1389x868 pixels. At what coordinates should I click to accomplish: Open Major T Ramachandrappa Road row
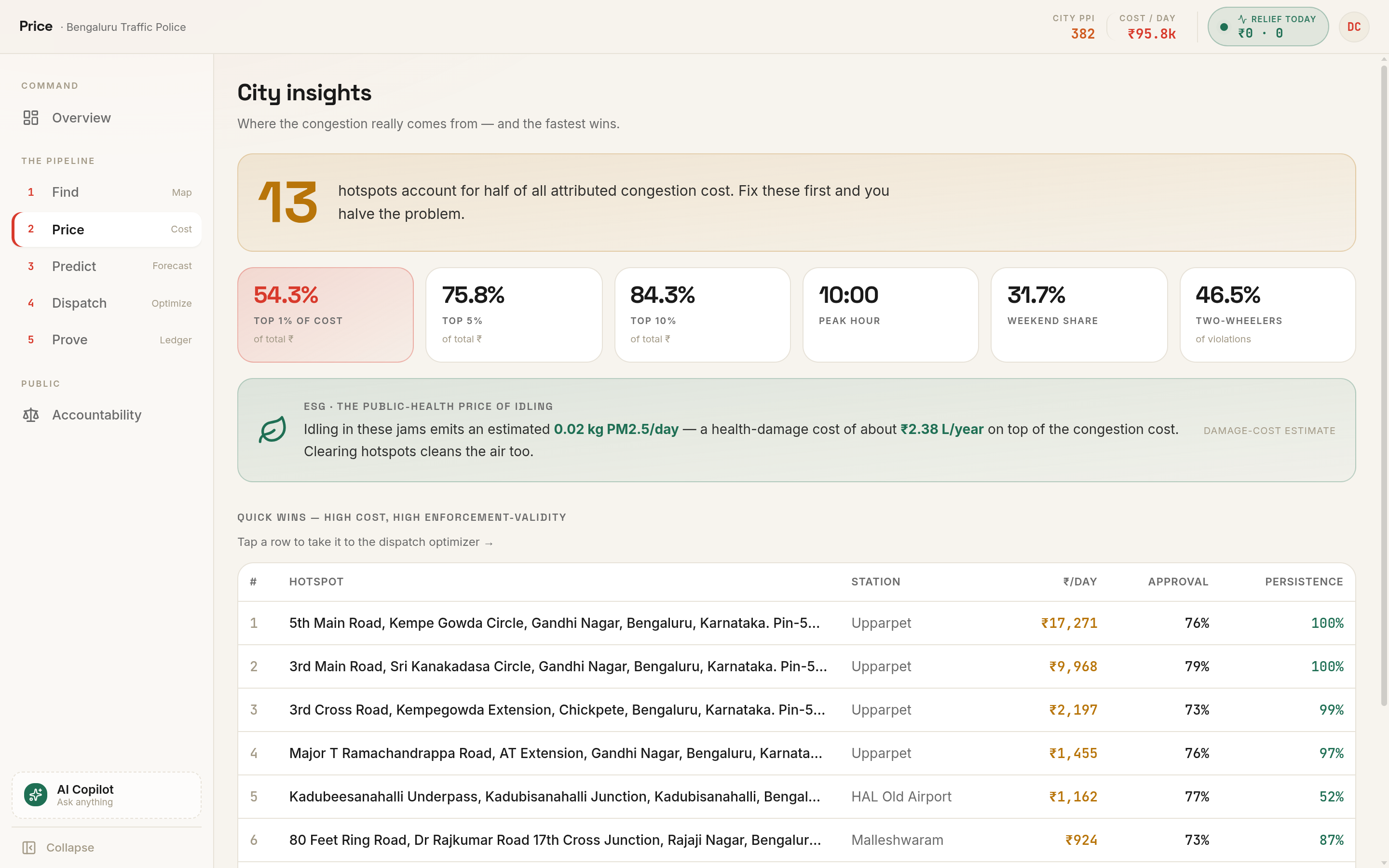click(796, 753)
